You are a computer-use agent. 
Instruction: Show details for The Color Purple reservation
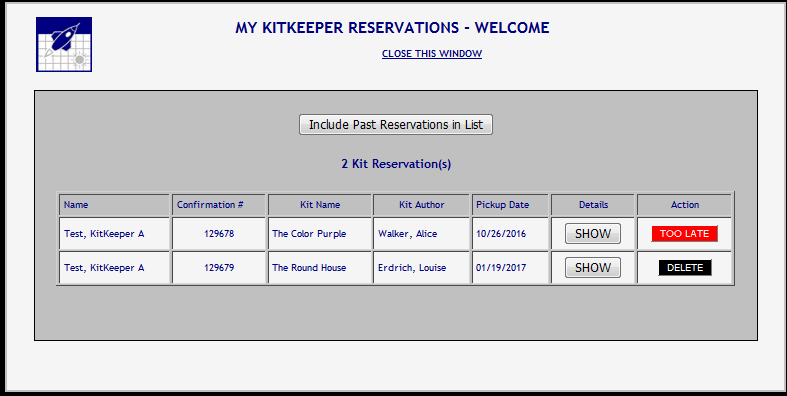click(x=593, y=234)
